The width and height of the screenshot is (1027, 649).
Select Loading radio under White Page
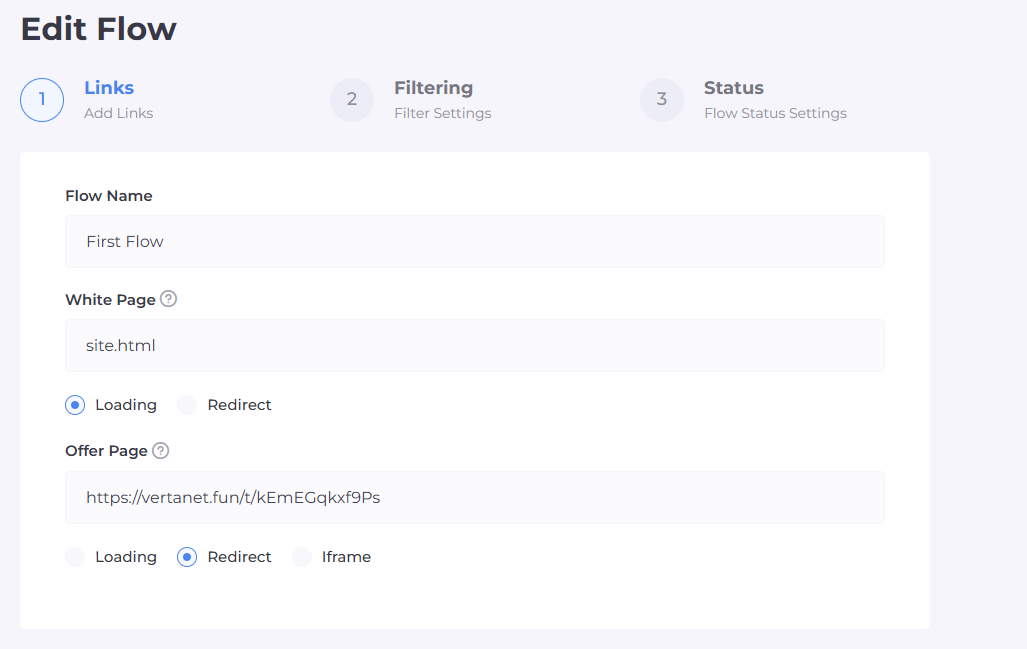(x=75, y=405)
